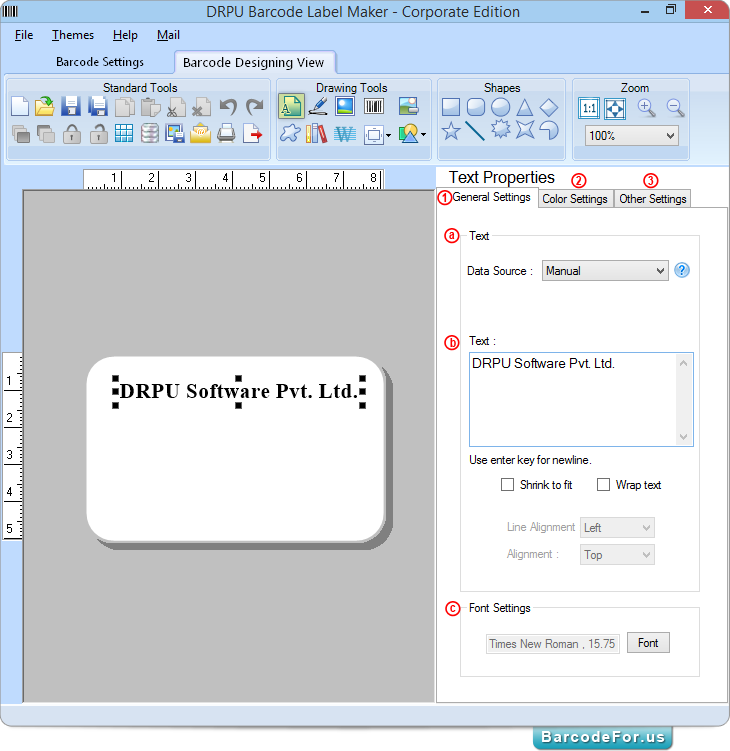Draw a rounded rectangle shape
Image resolution: width=730 pixels, height=751 pixels.
[476, 107]
